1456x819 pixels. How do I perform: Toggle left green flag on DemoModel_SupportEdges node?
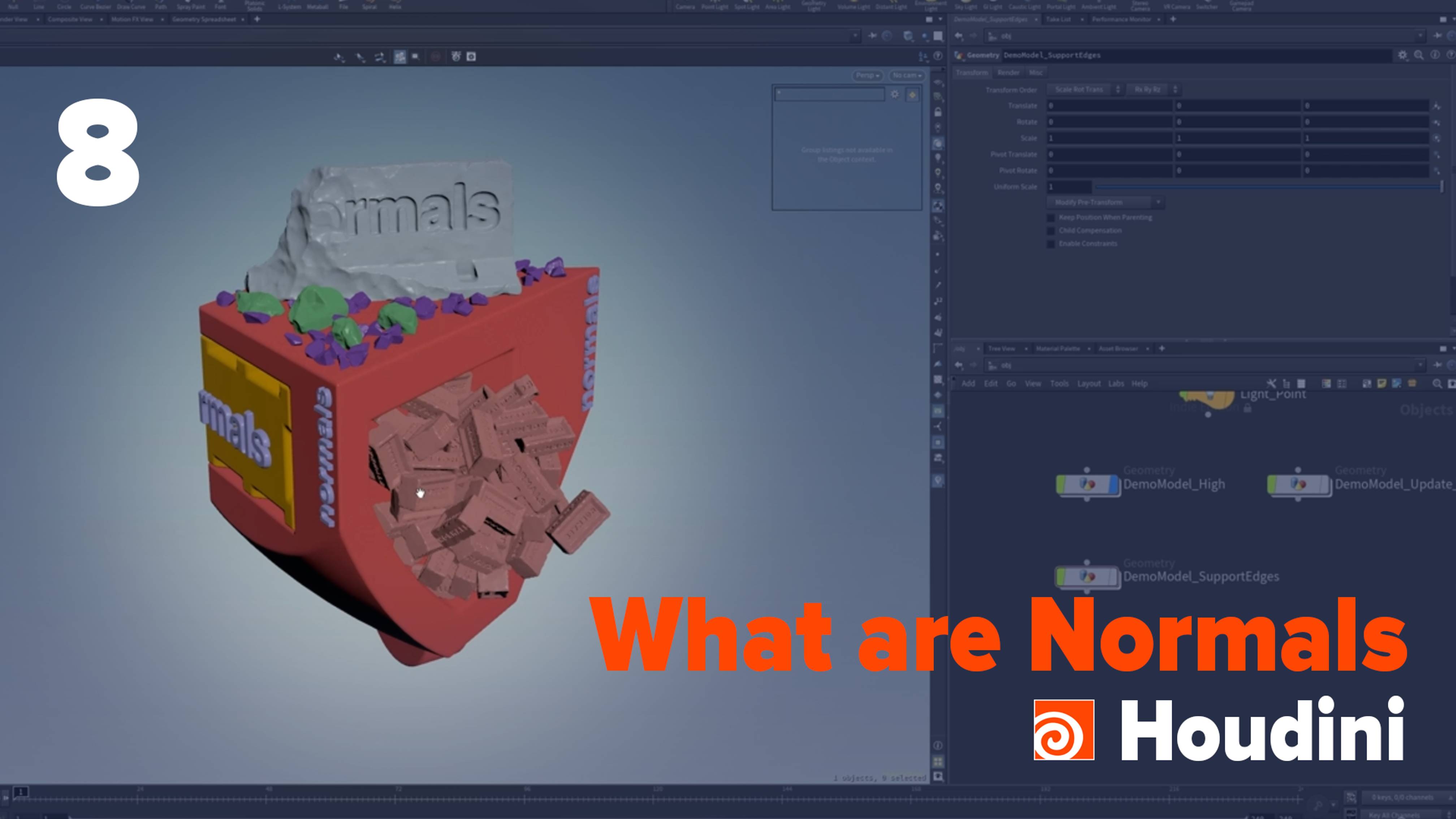point(1061,577)
